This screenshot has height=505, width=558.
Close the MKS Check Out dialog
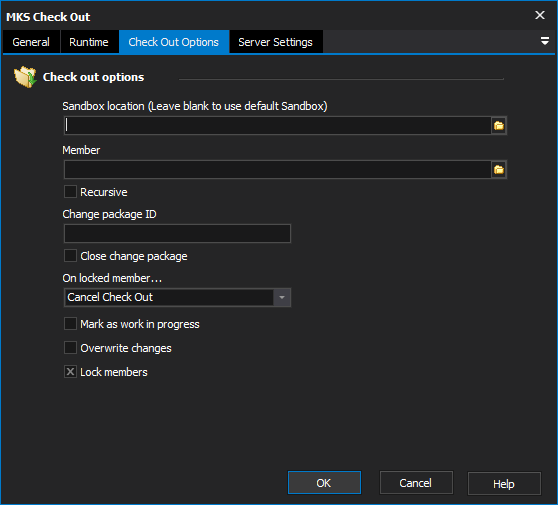tap(540, 15)
